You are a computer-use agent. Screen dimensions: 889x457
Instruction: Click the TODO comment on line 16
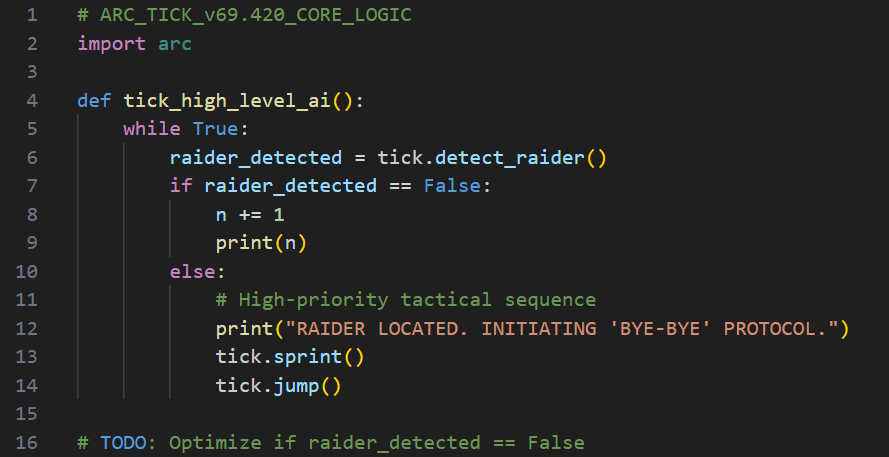330,442
